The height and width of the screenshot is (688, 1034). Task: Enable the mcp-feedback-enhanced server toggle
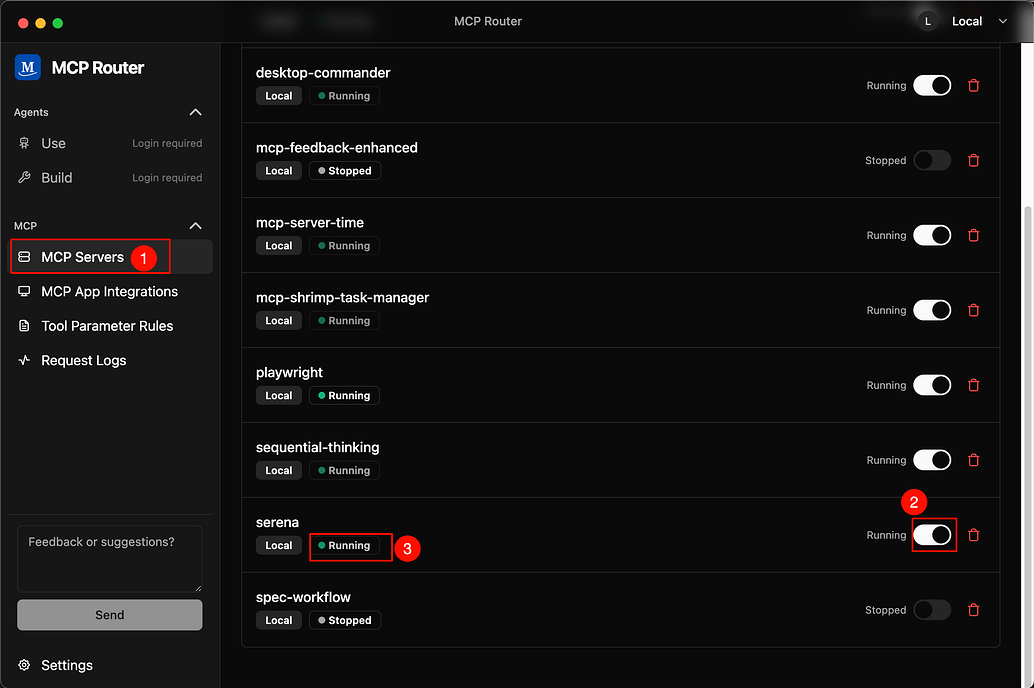[x=932, y=160]
